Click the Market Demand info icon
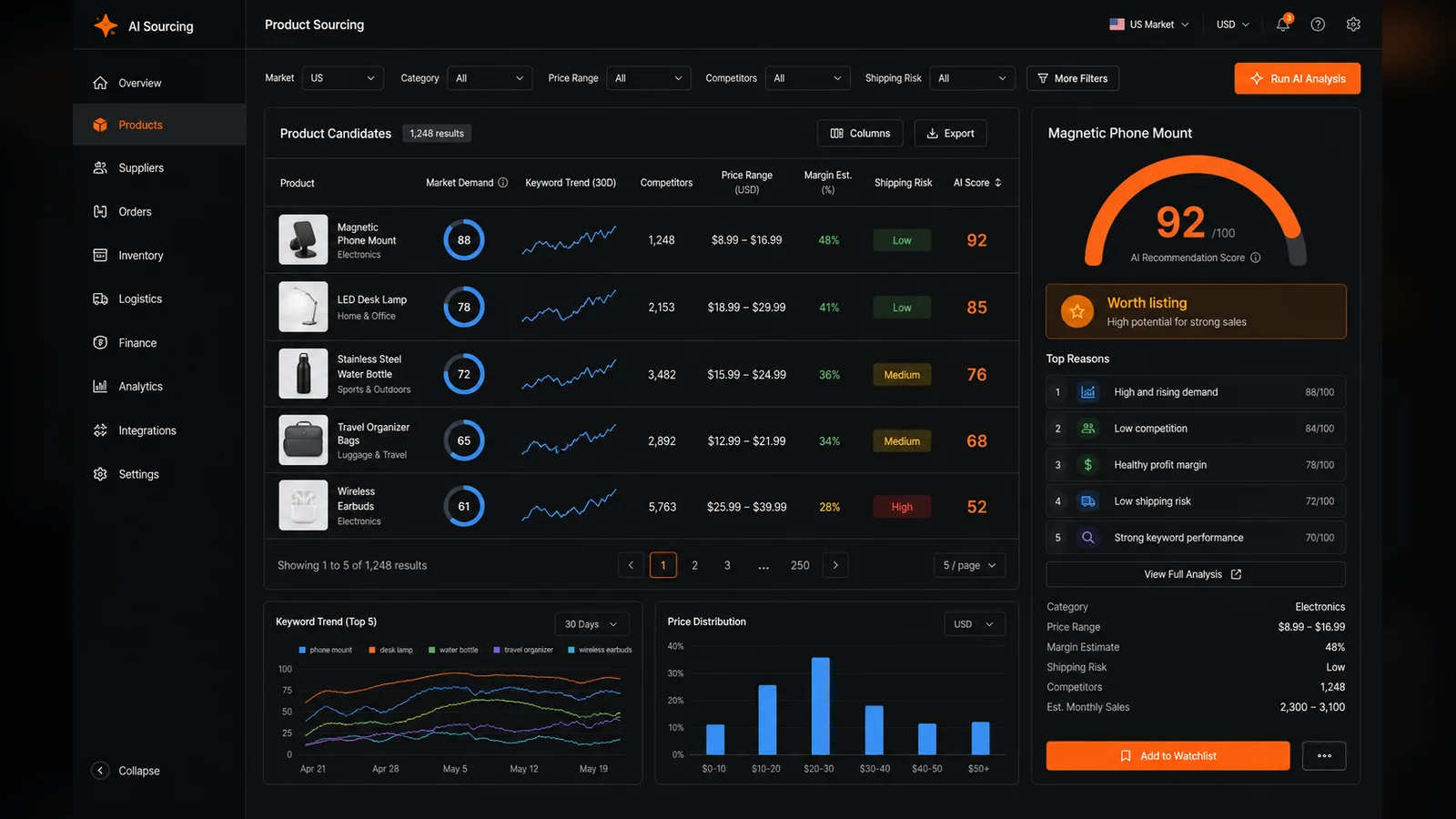Screen dimensions: 1456x819 (503, 183)
